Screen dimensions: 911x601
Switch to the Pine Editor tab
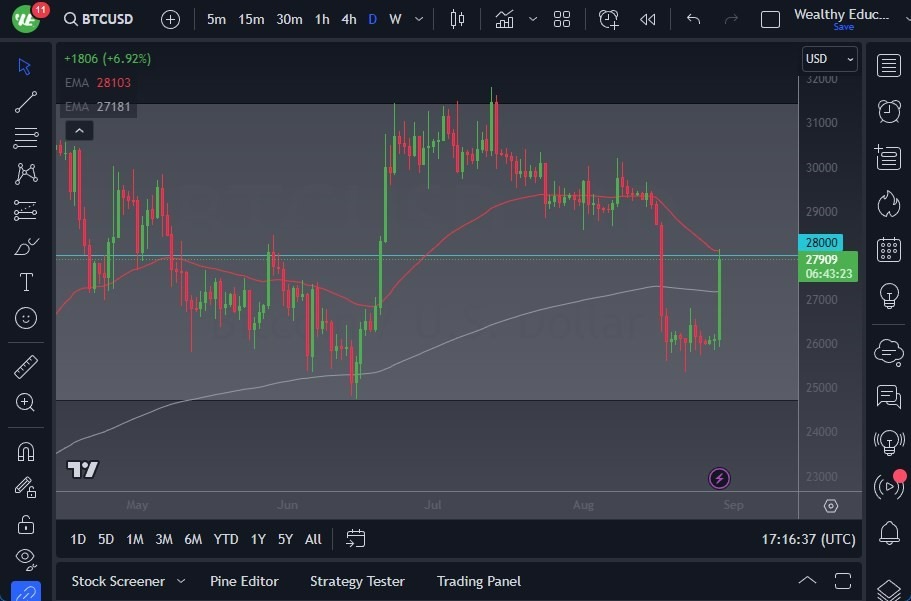pos(244,581)
